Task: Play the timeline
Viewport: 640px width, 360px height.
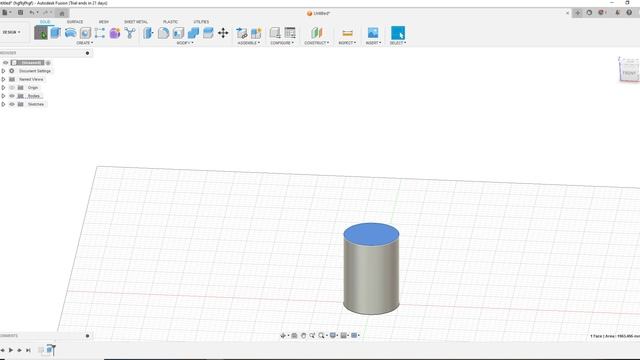Action: [x=11, y=350]
